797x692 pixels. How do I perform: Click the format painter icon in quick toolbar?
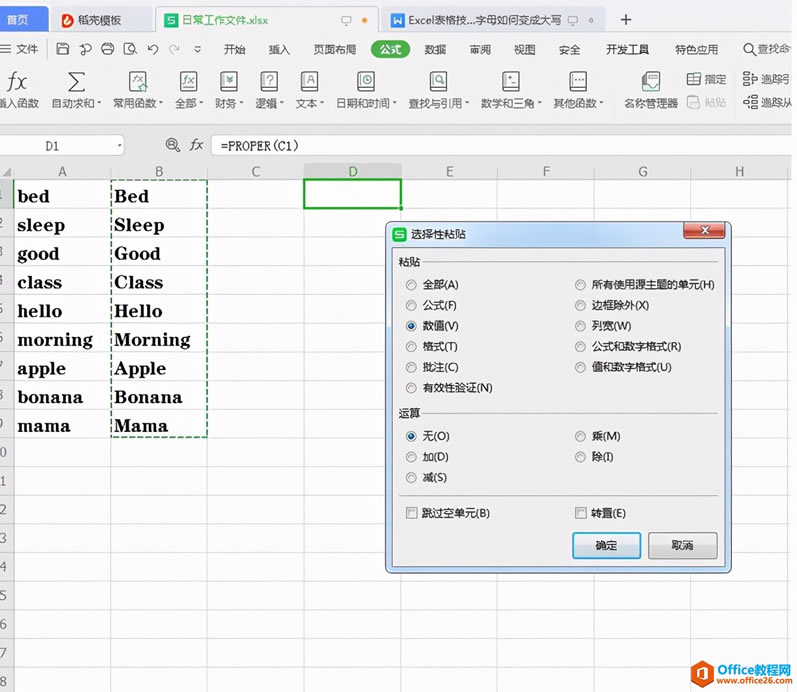point(85,49)
